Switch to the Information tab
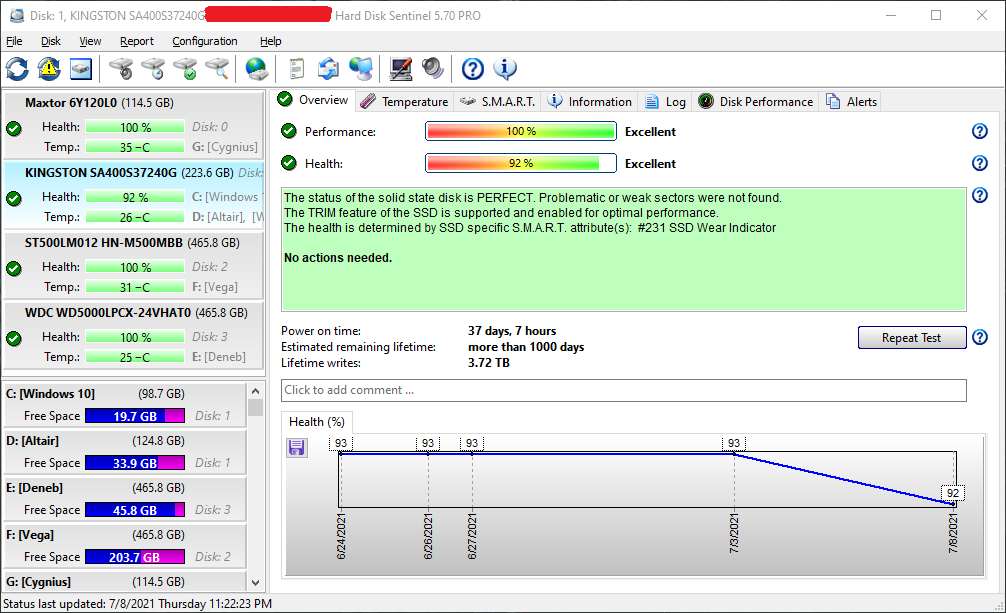The height and width of the screenshot is (613, 1006). 590,101
